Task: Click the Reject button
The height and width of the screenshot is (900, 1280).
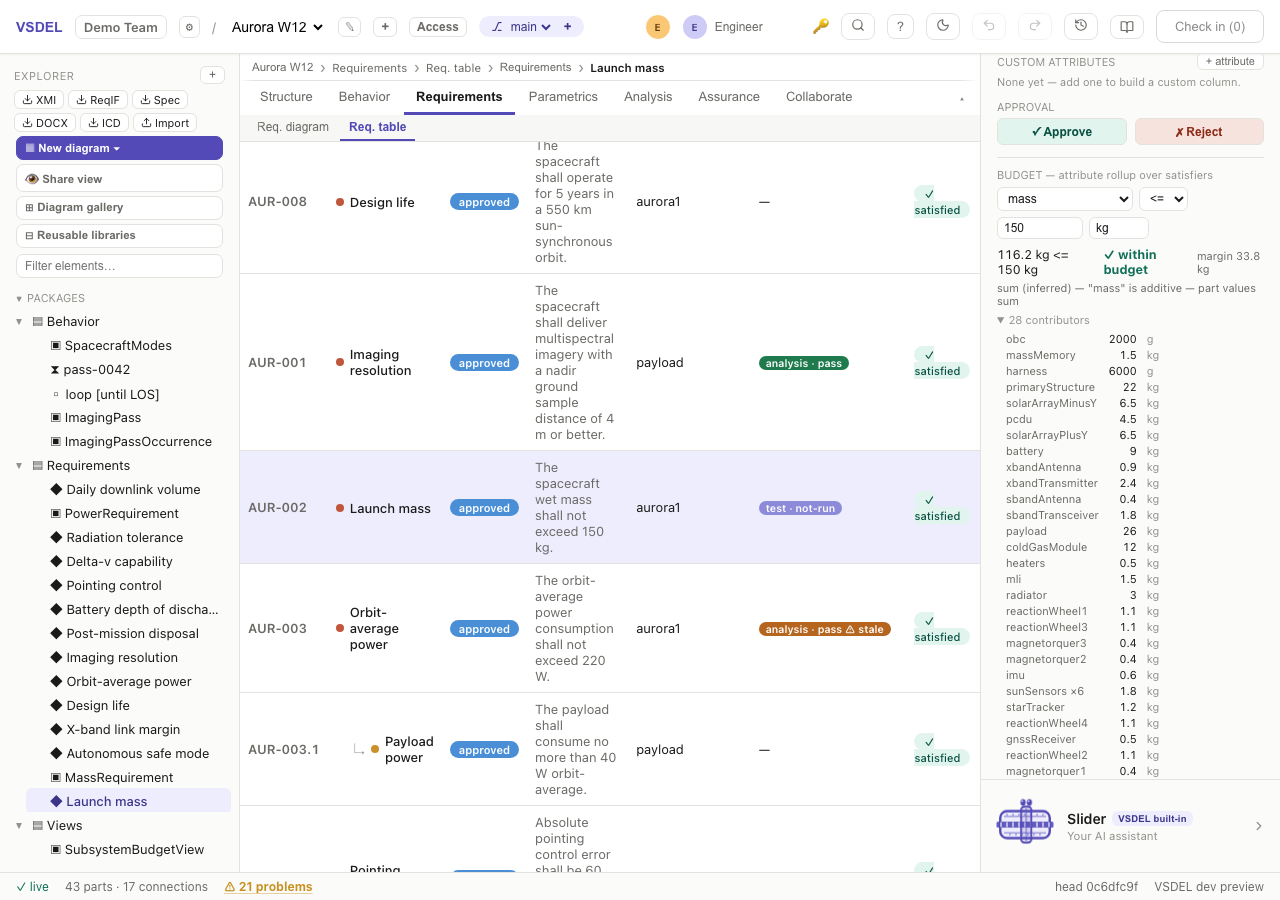Action: pos(1199,132)
